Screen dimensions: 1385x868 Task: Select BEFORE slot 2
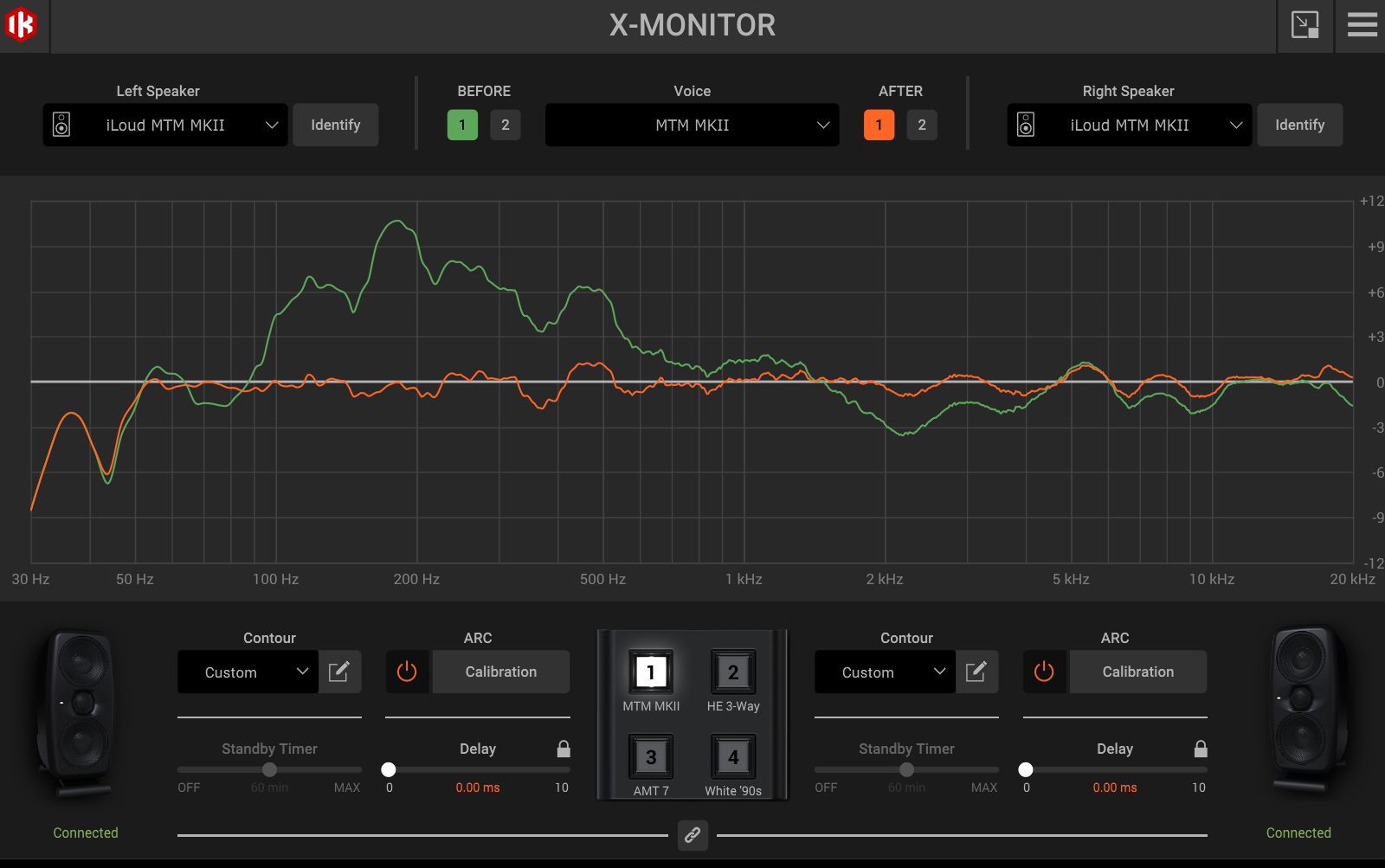(506, 125)
